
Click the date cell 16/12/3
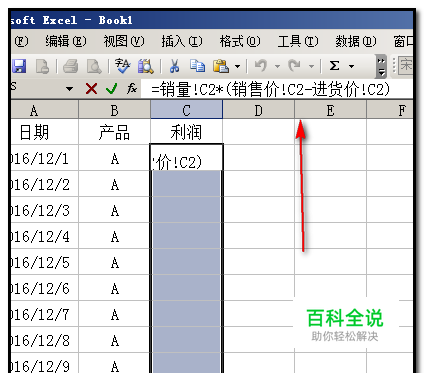45,210
